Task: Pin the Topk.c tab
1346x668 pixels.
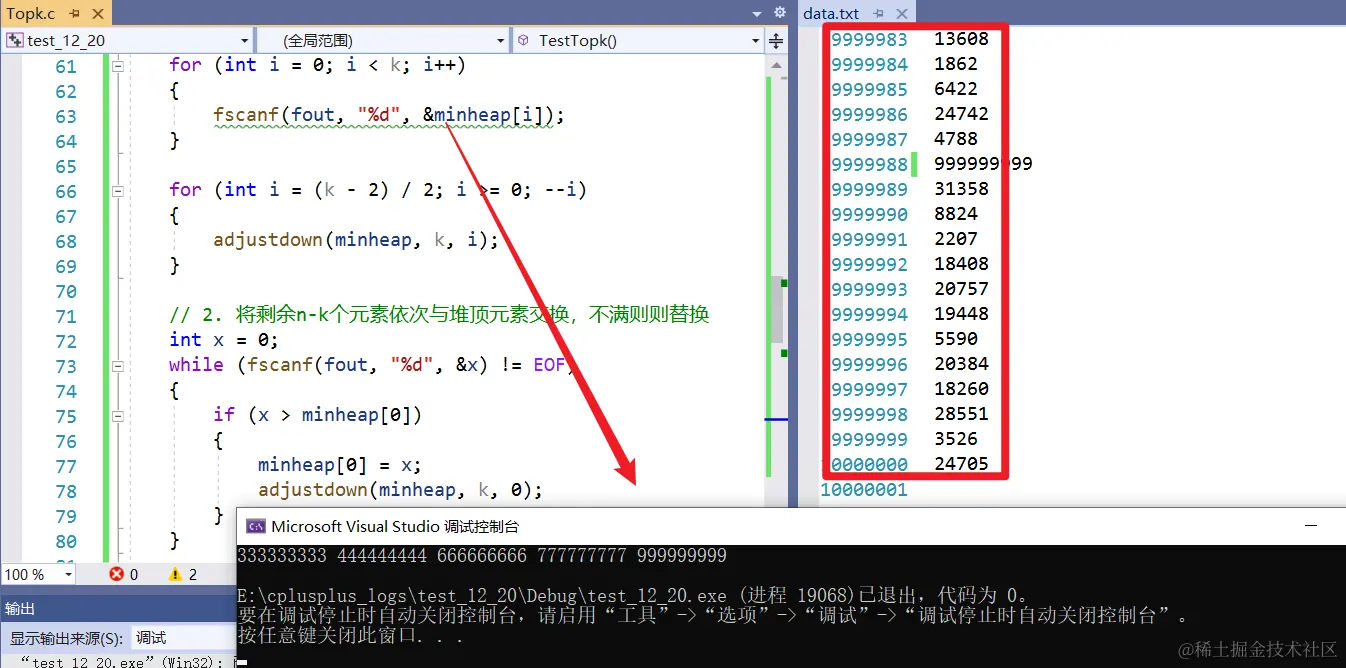Action: 74,13
